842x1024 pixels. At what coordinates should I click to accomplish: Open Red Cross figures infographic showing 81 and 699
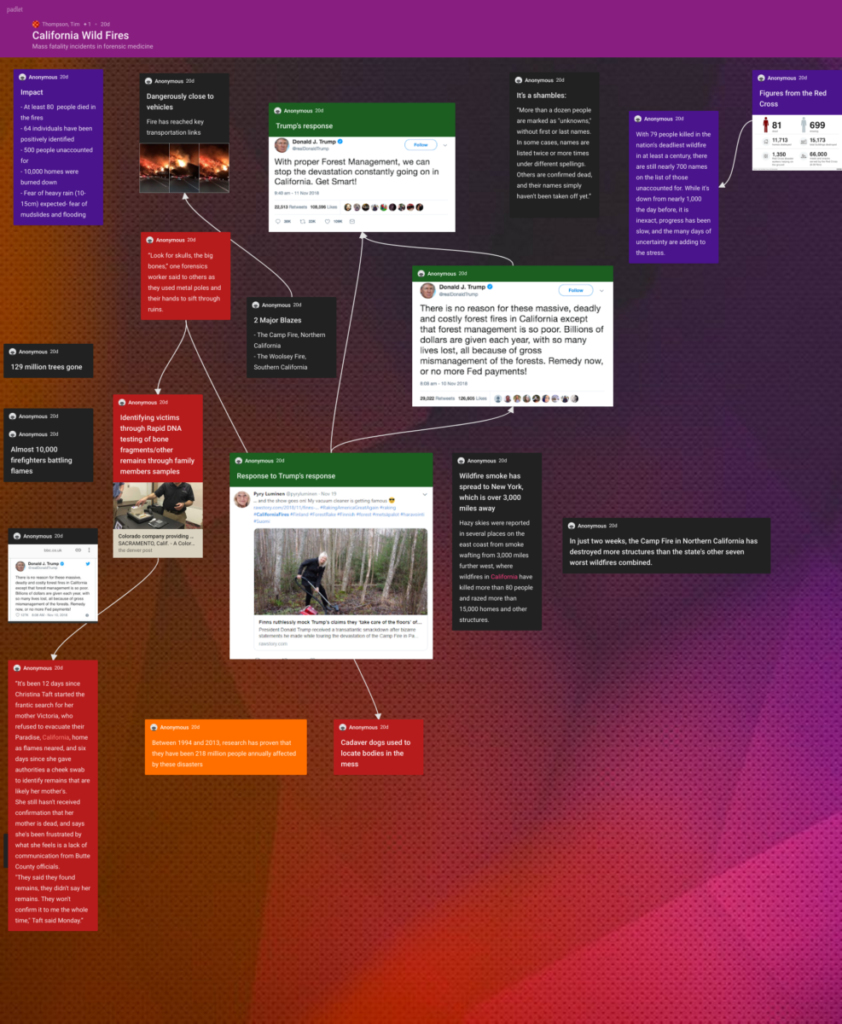[x=797, y=143]
